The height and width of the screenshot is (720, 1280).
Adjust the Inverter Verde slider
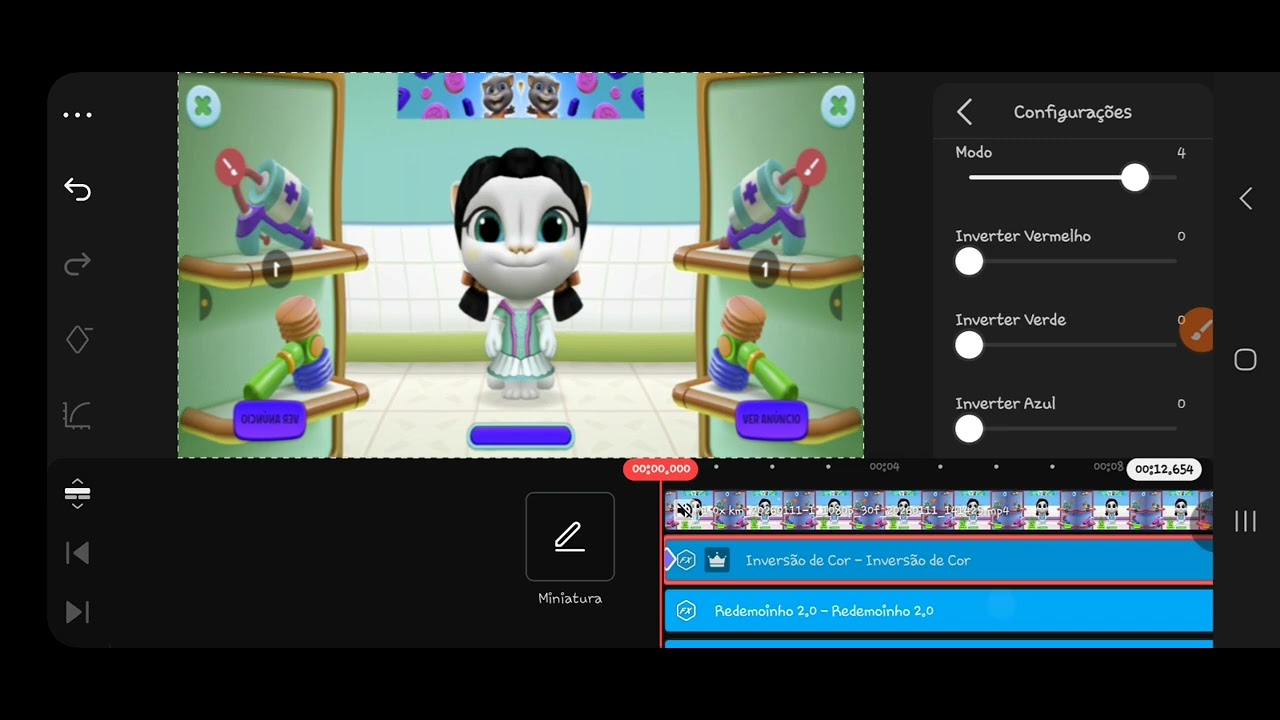click(1072, 346)
